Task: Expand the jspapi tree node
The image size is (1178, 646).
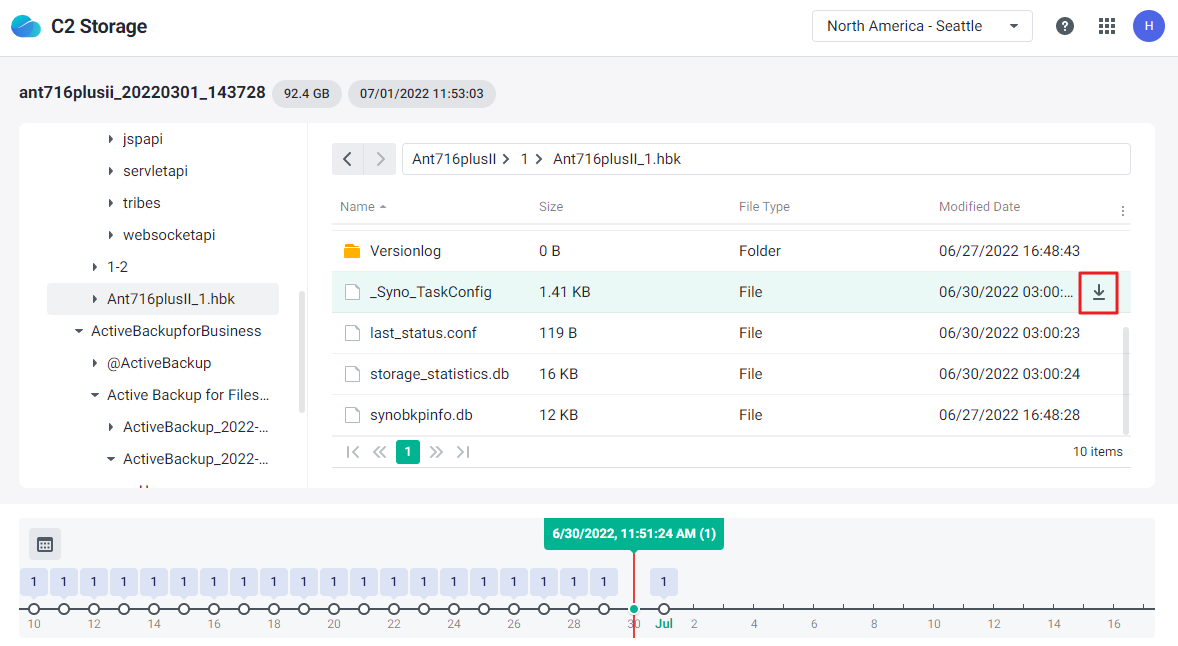Action: tap(110, 139)
